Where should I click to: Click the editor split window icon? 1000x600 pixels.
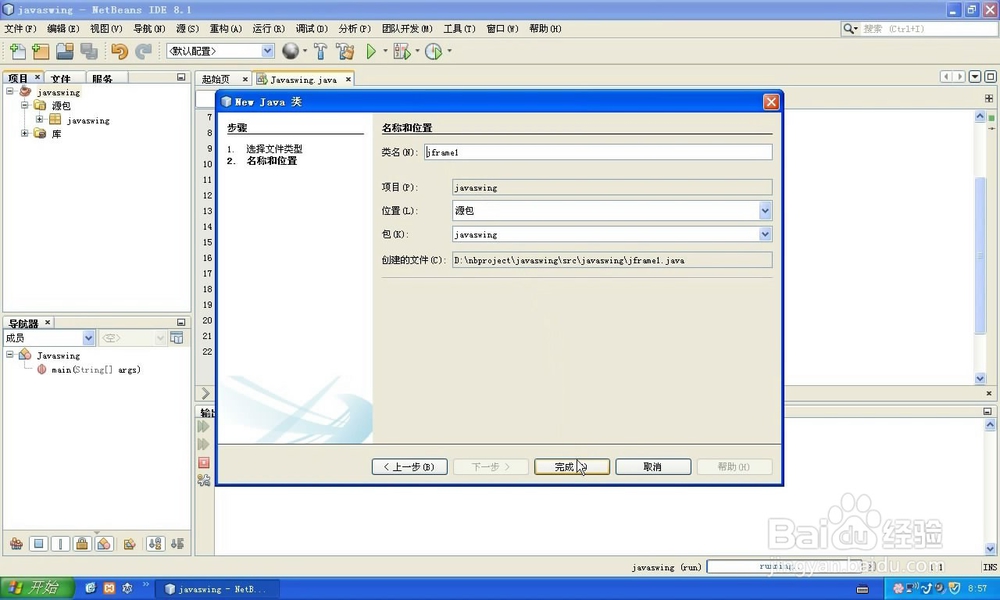click(x=989, y=98)
